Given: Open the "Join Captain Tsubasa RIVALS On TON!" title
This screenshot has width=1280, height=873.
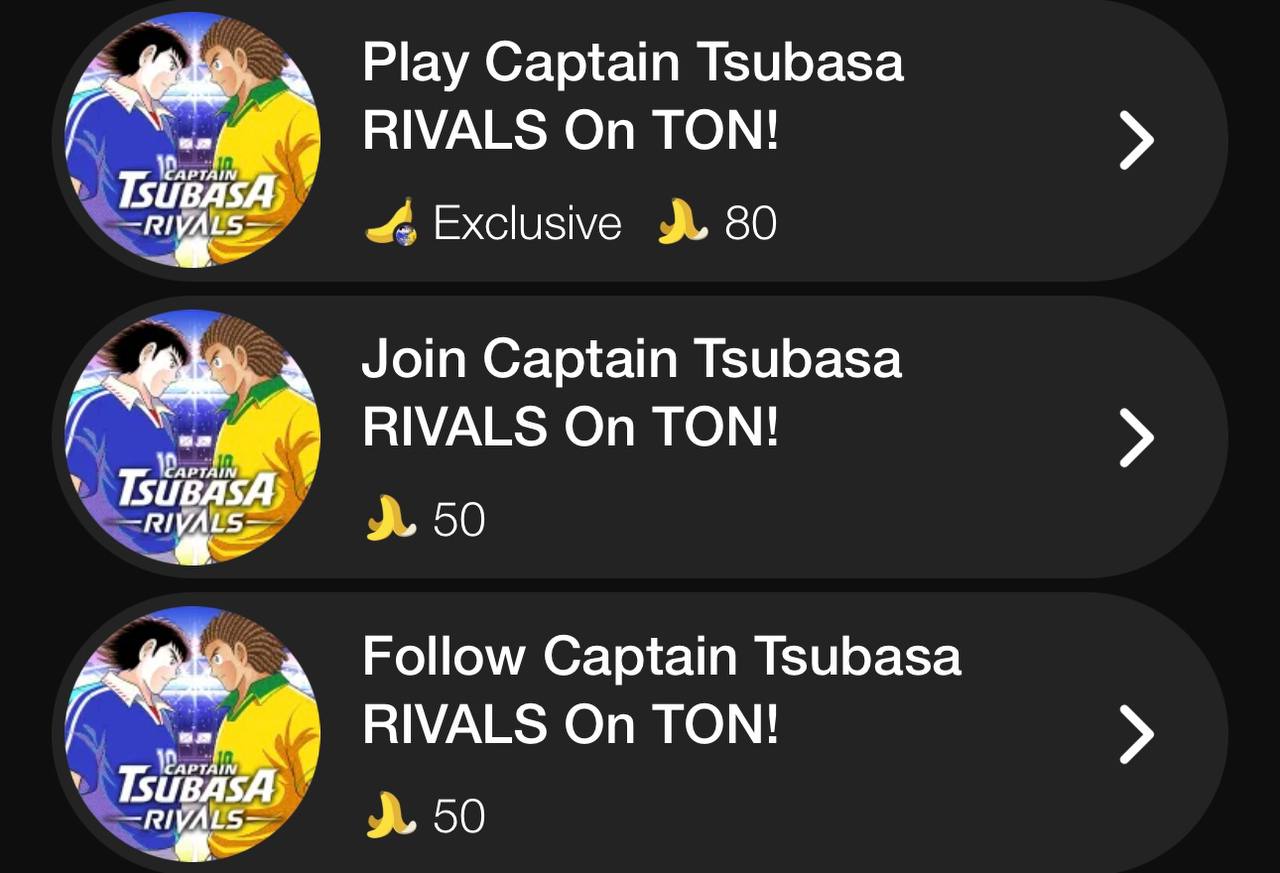Looking at the screenshot, I should 631,393.
